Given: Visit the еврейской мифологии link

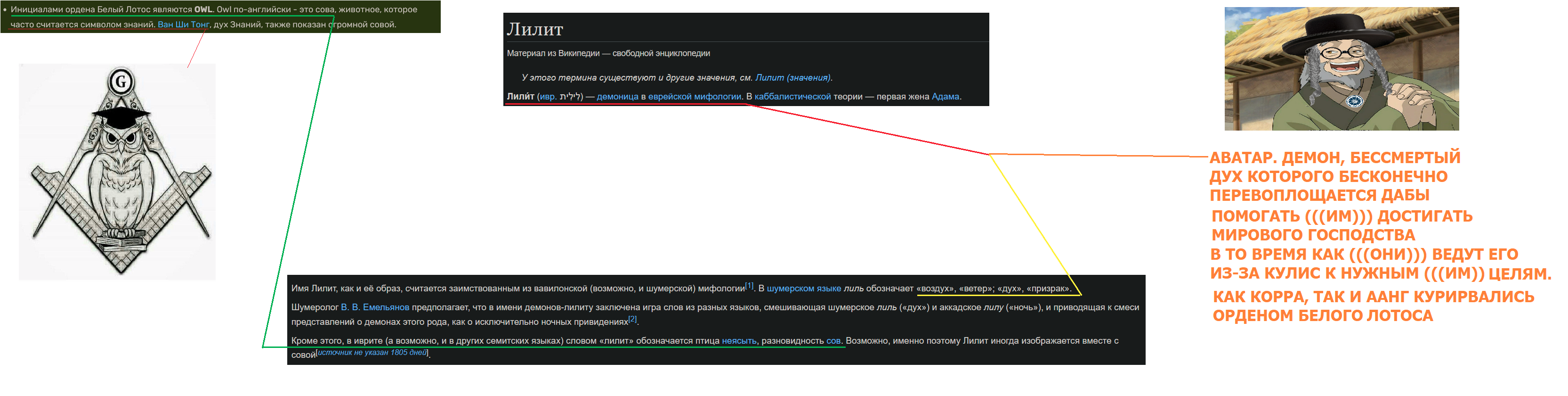Looking at the screenshot, I should tap(695, 96).
